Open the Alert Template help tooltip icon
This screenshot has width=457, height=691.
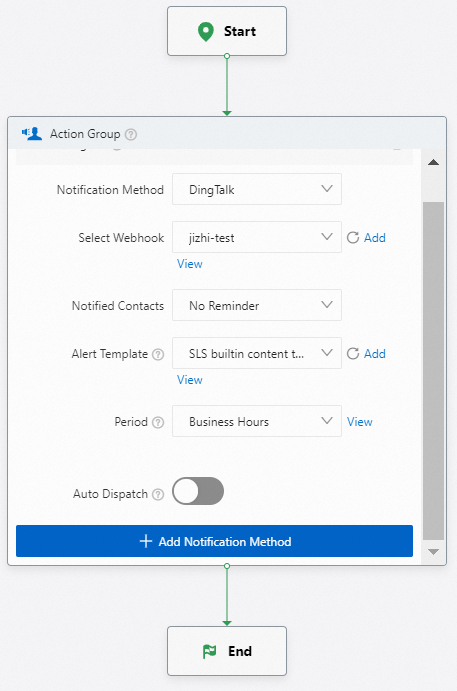[158, 354]
